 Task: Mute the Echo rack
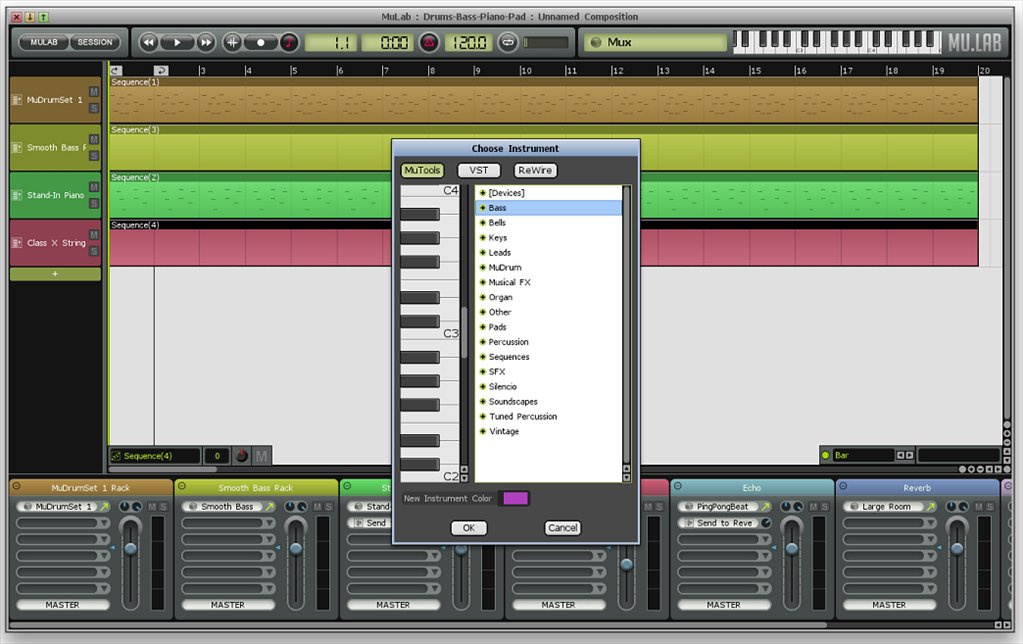(814, 506)
